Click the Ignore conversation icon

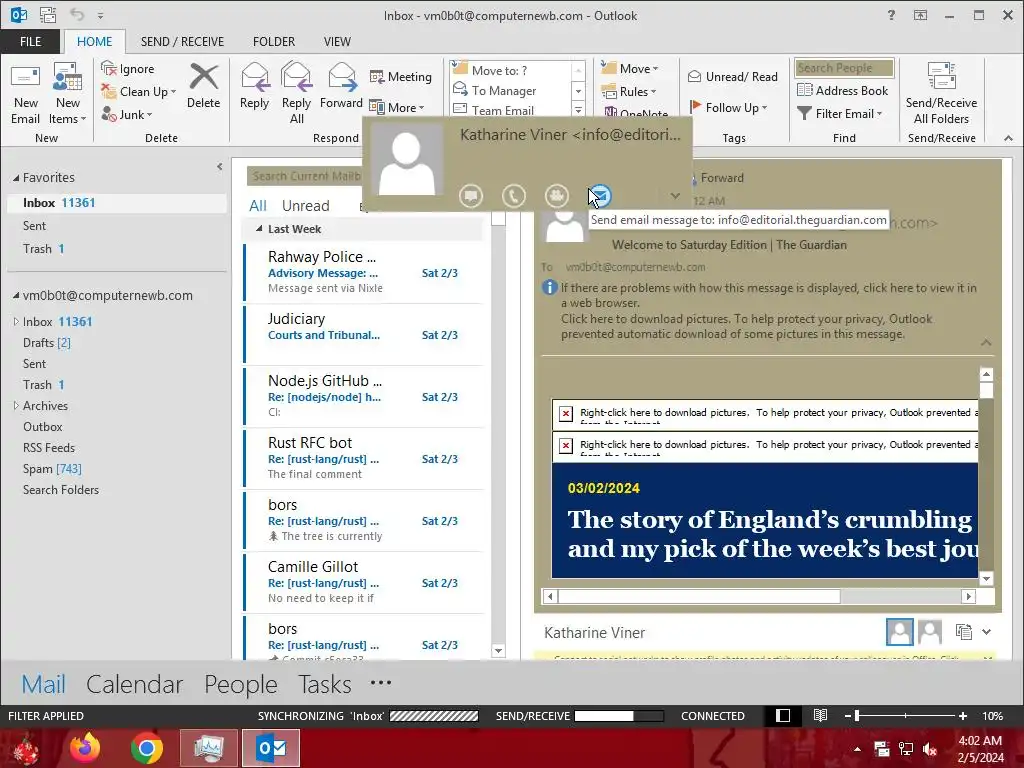(128, 69)
